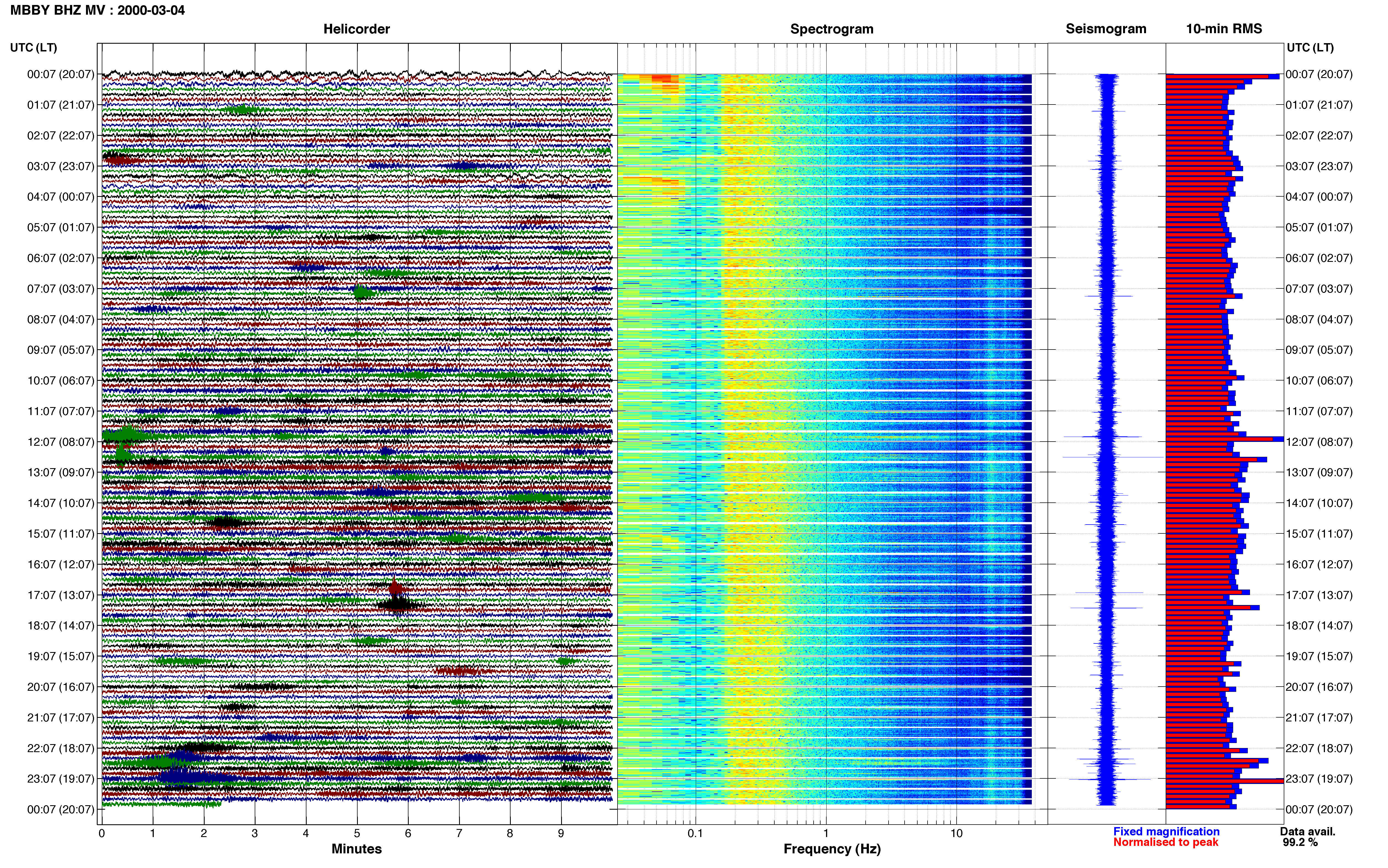Click the green spike at 07:07 near minute 5
The image size is (1388, 868).
pyautogui.click(x=361, y=293)
